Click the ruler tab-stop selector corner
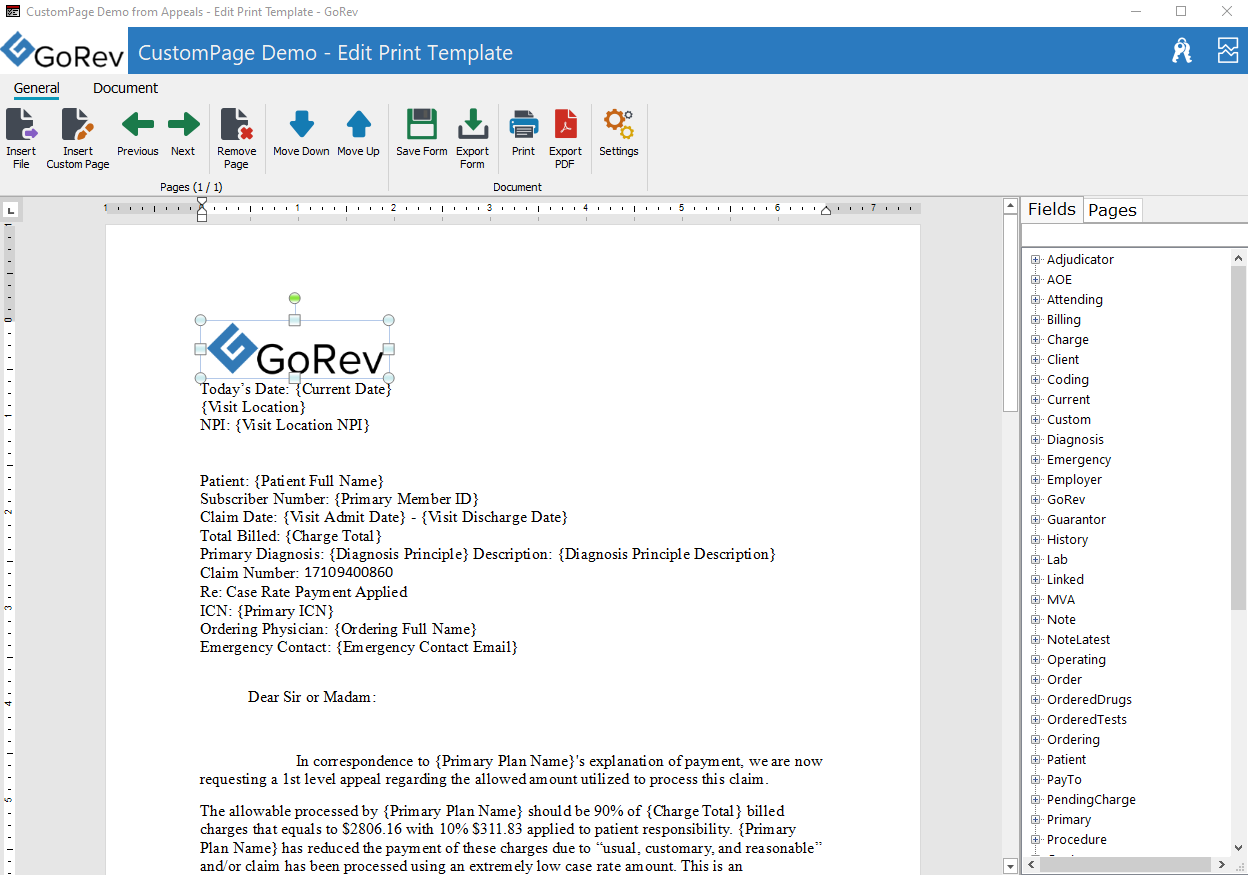 (10, 210)
